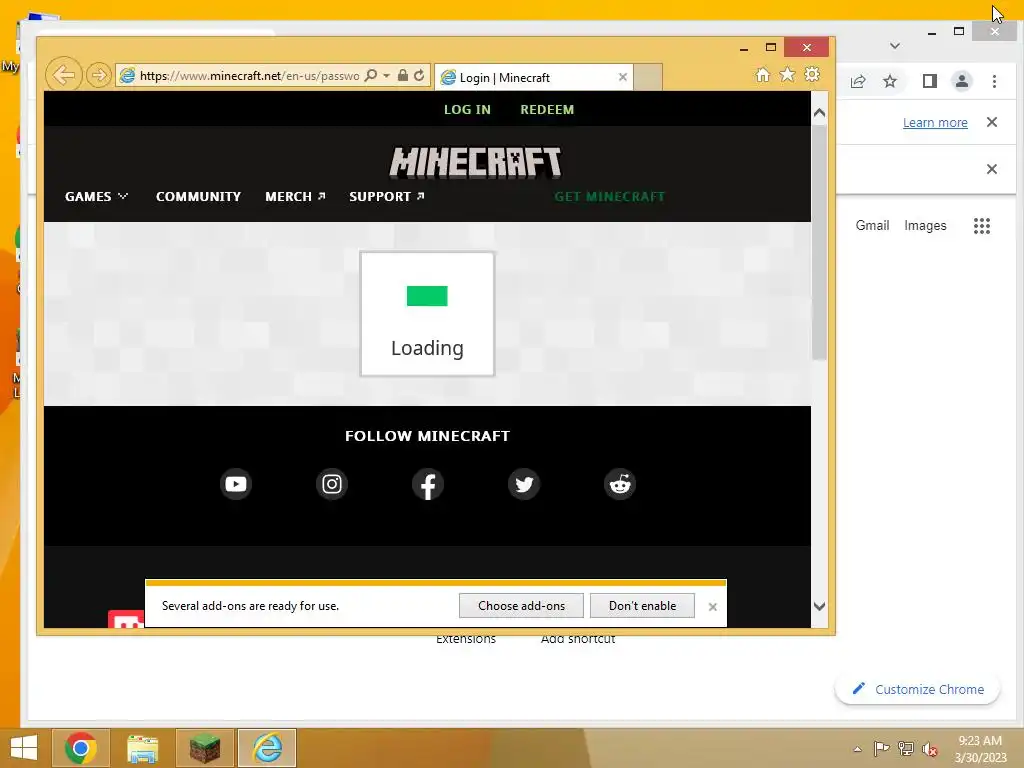The height and width of the screenshot is (768, 1024).
Task: Open Minecraft Facebook icon
Action: (428, 484)
